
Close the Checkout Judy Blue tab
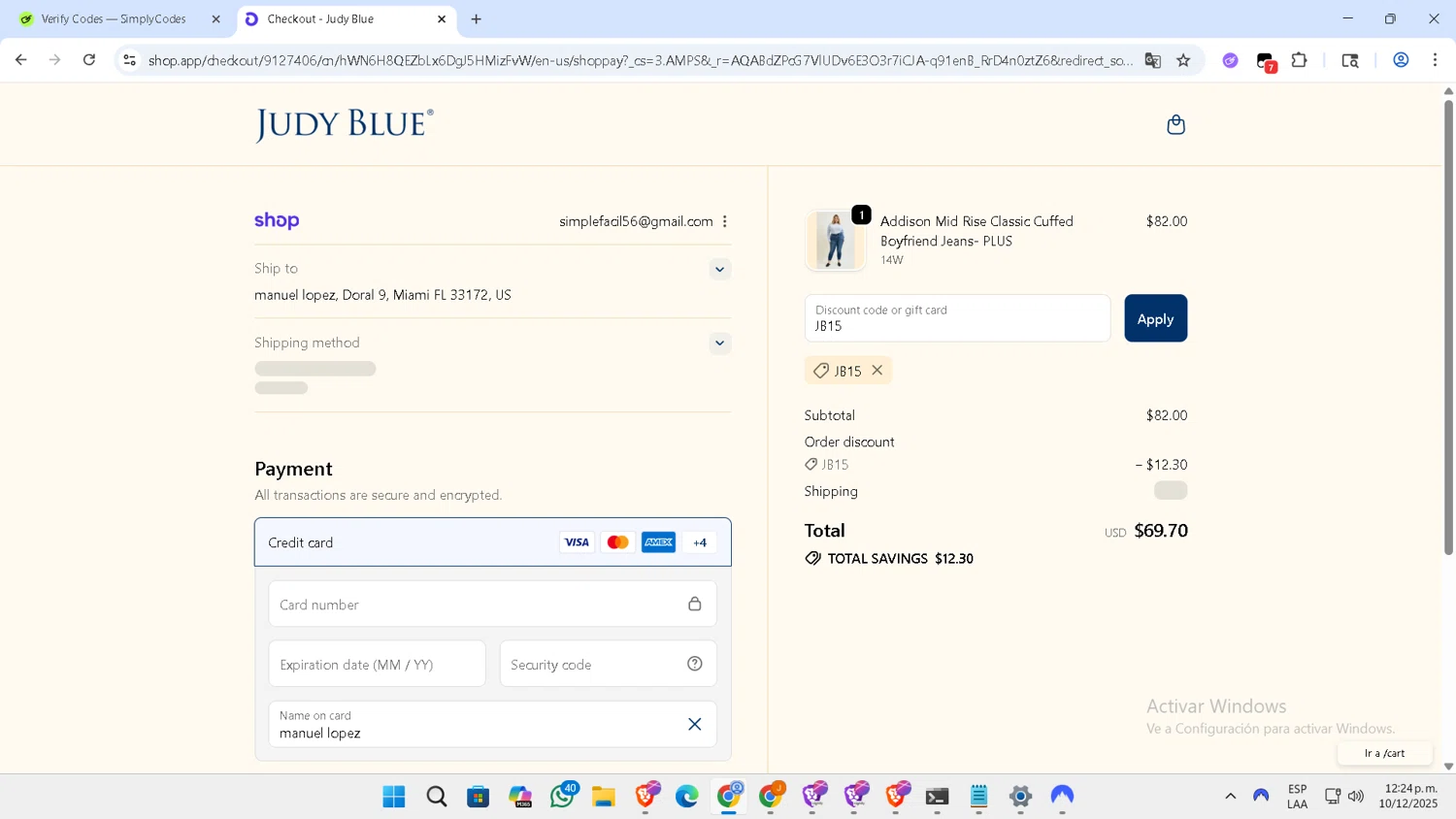tap(442, 19)
